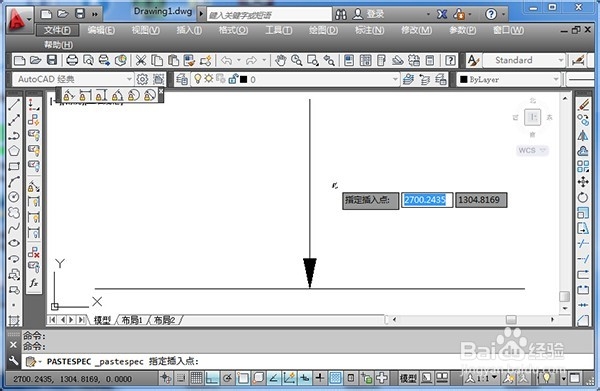600x391 pixels.
Task: Select the Pan hand tool
Action: click(x=280, y=60)
